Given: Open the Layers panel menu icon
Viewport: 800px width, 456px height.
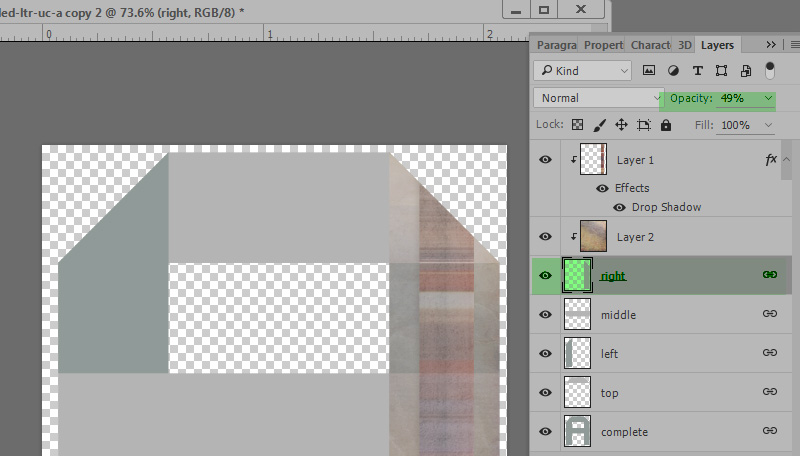Looking at the screenshot, I should pos(795,45).
